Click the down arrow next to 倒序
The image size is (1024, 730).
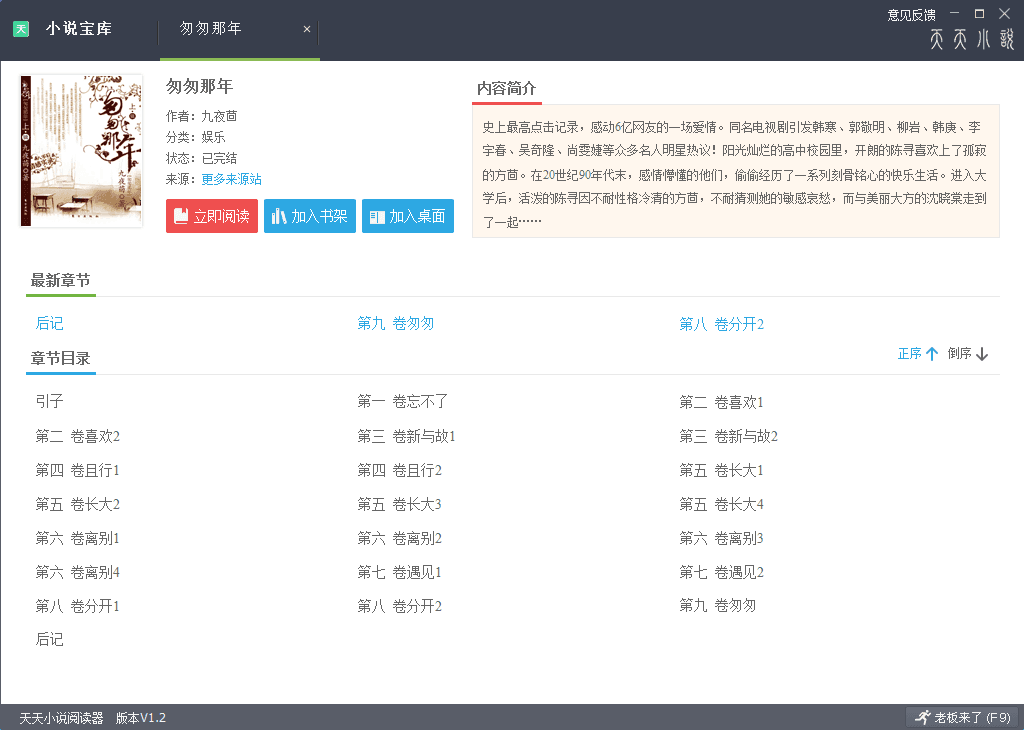coord(984,353)
